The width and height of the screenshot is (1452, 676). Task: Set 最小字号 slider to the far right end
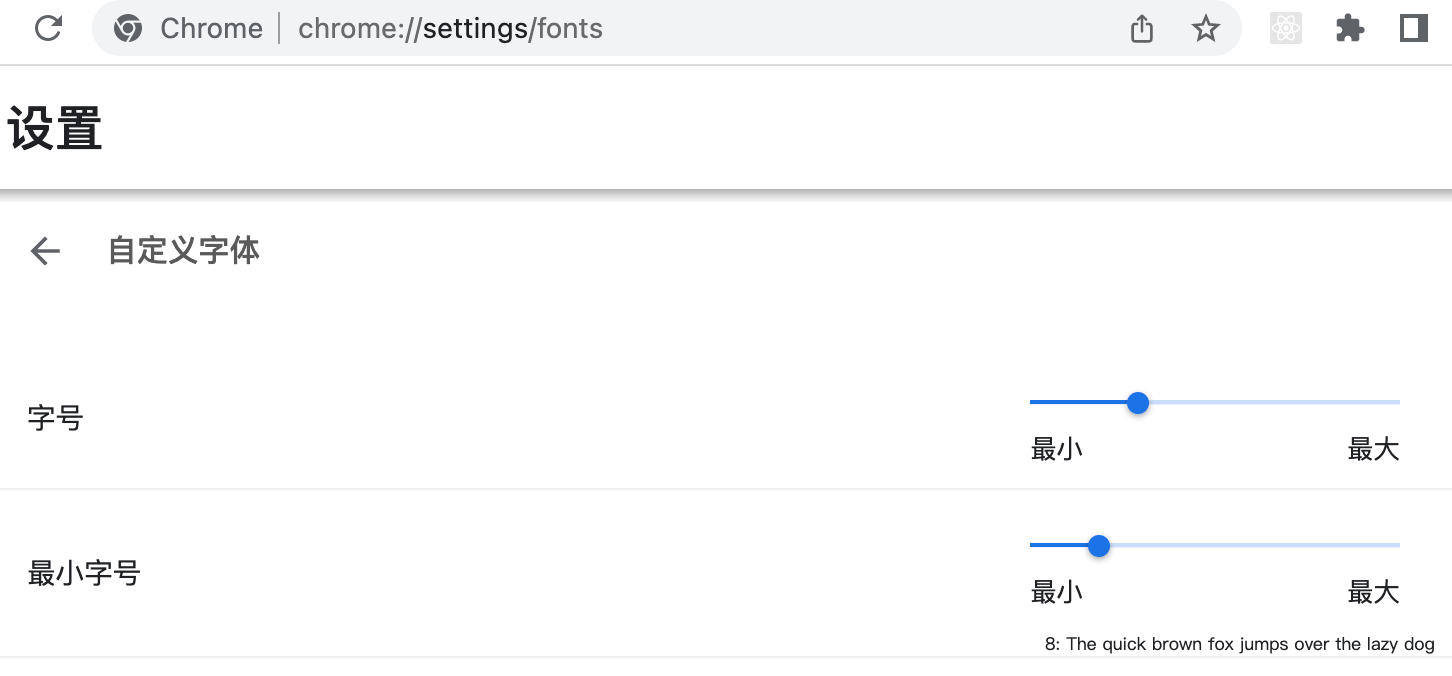[1397, 545]
